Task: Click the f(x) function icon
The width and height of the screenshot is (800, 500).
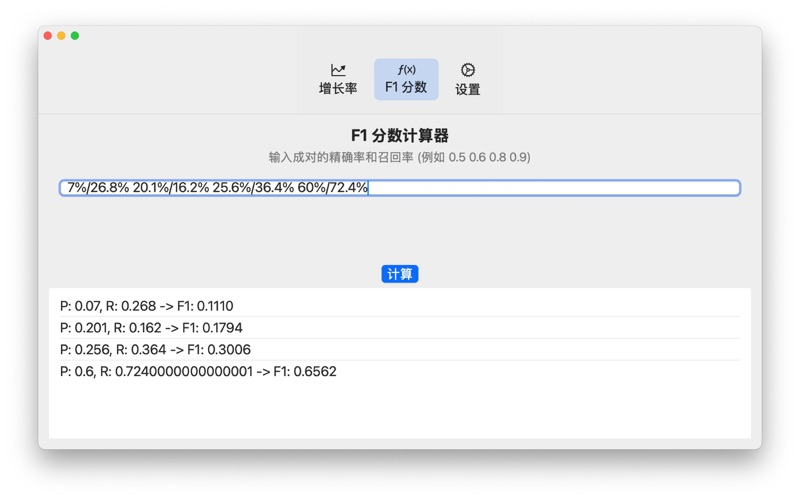Action: coord(406,69)
